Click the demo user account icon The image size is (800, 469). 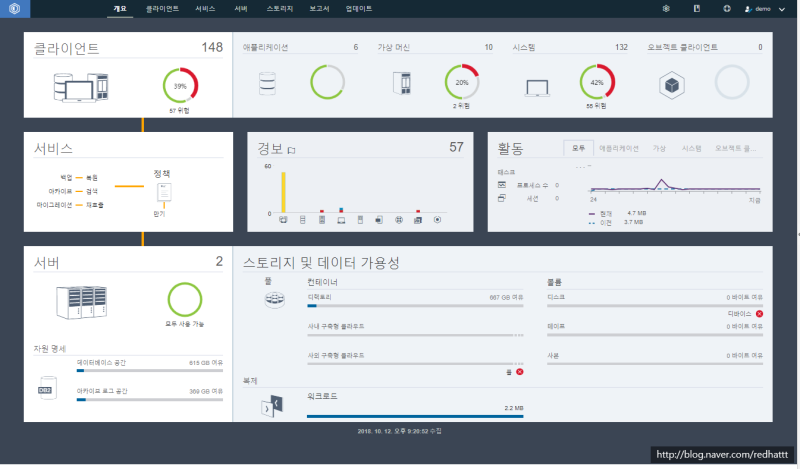tap(748, 9)
